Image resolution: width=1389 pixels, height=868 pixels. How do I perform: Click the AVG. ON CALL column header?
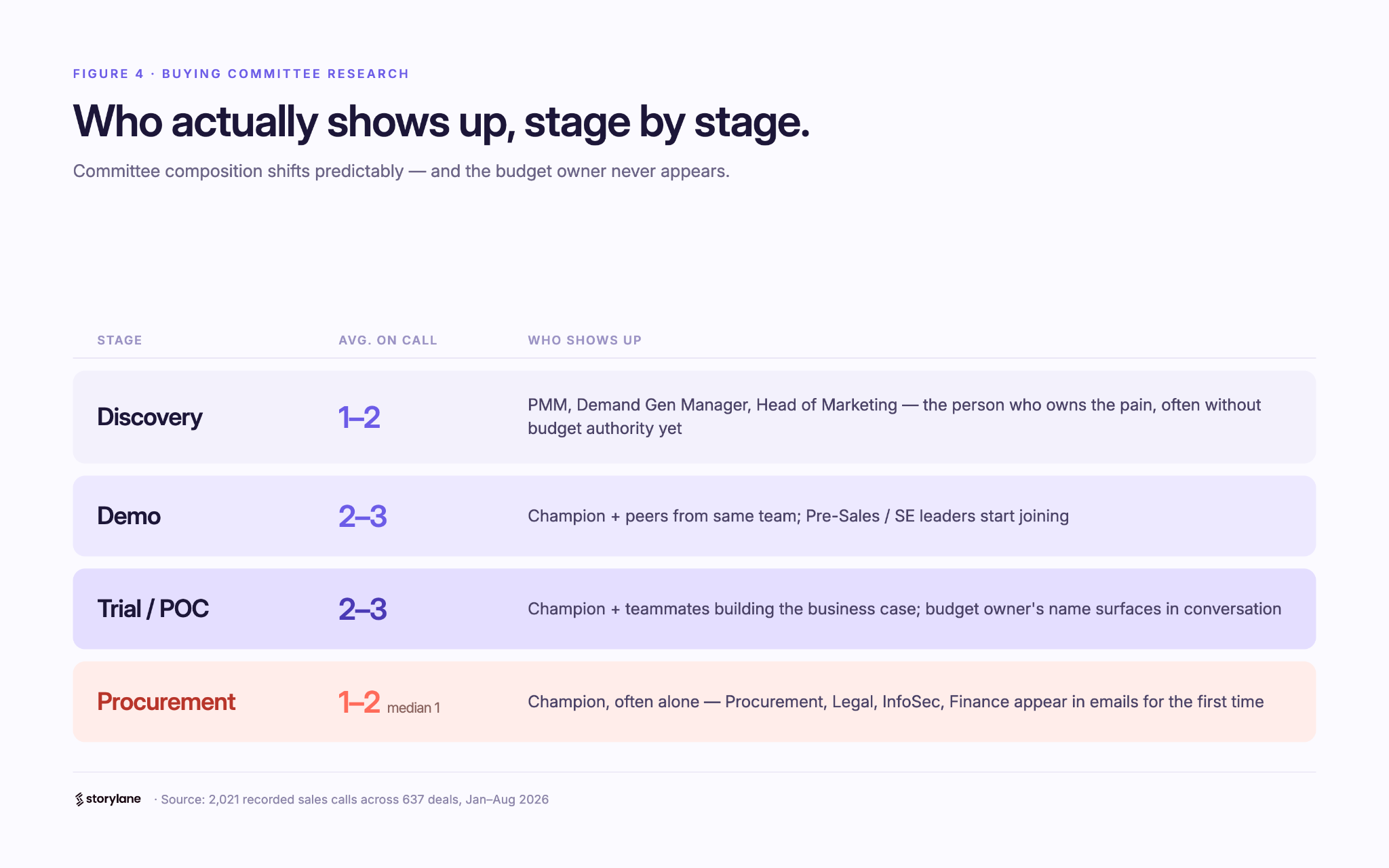click(388, 340)
